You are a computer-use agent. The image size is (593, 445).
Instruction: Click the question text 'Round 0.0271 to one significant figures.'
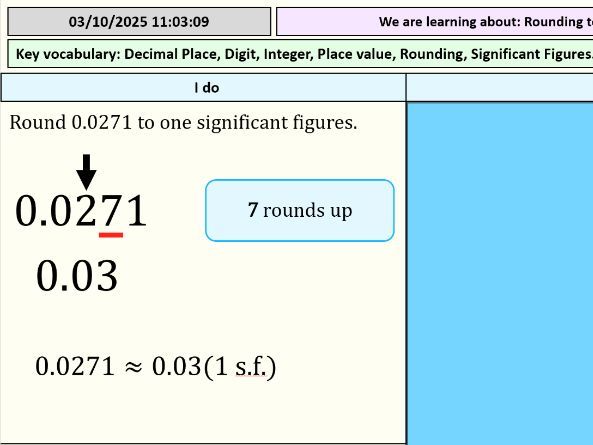tap(183, 122)
